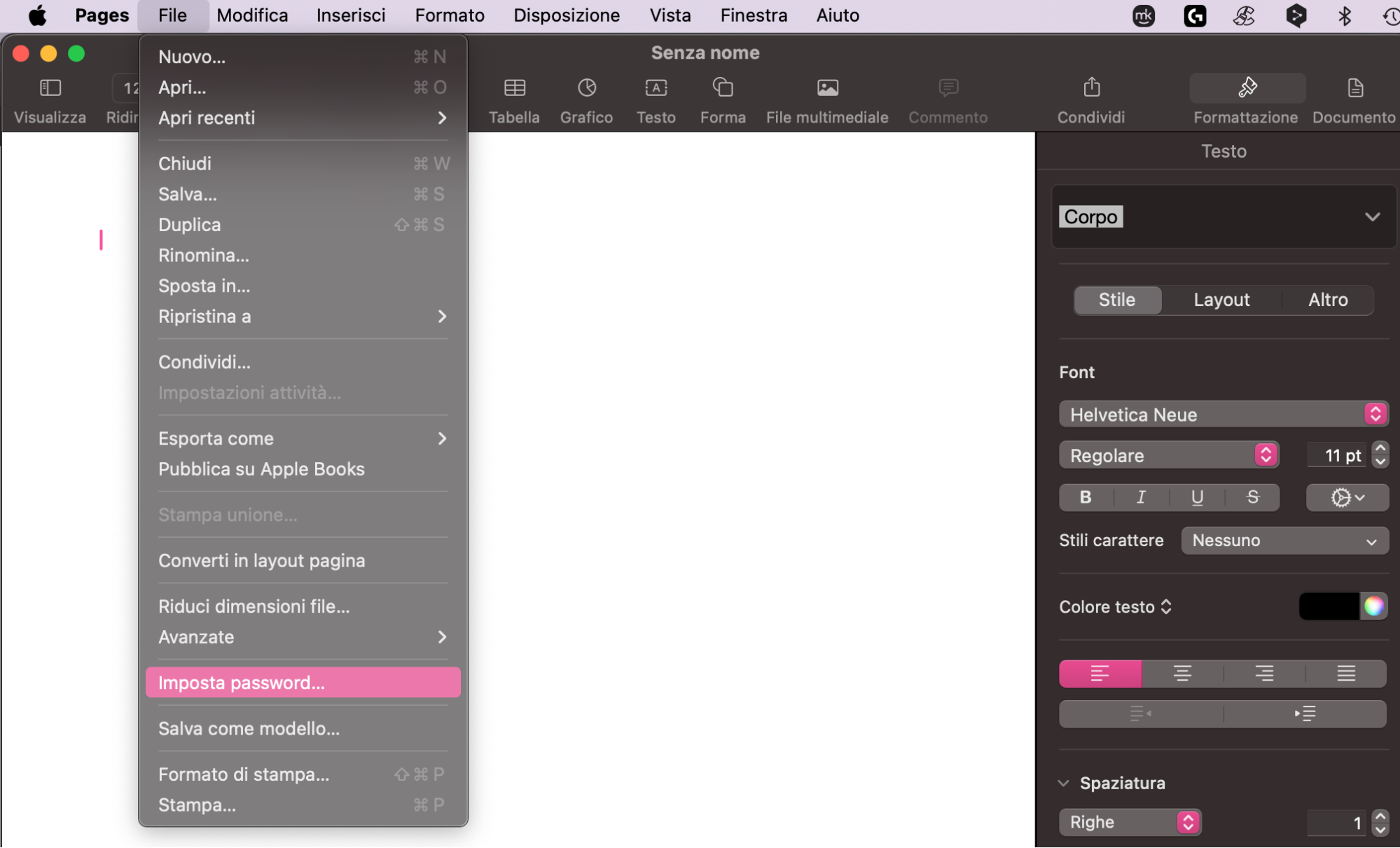Click the Time Machine menu bar icon
This screenshot has width=1400, height=848.
[x=1391, y=15]
